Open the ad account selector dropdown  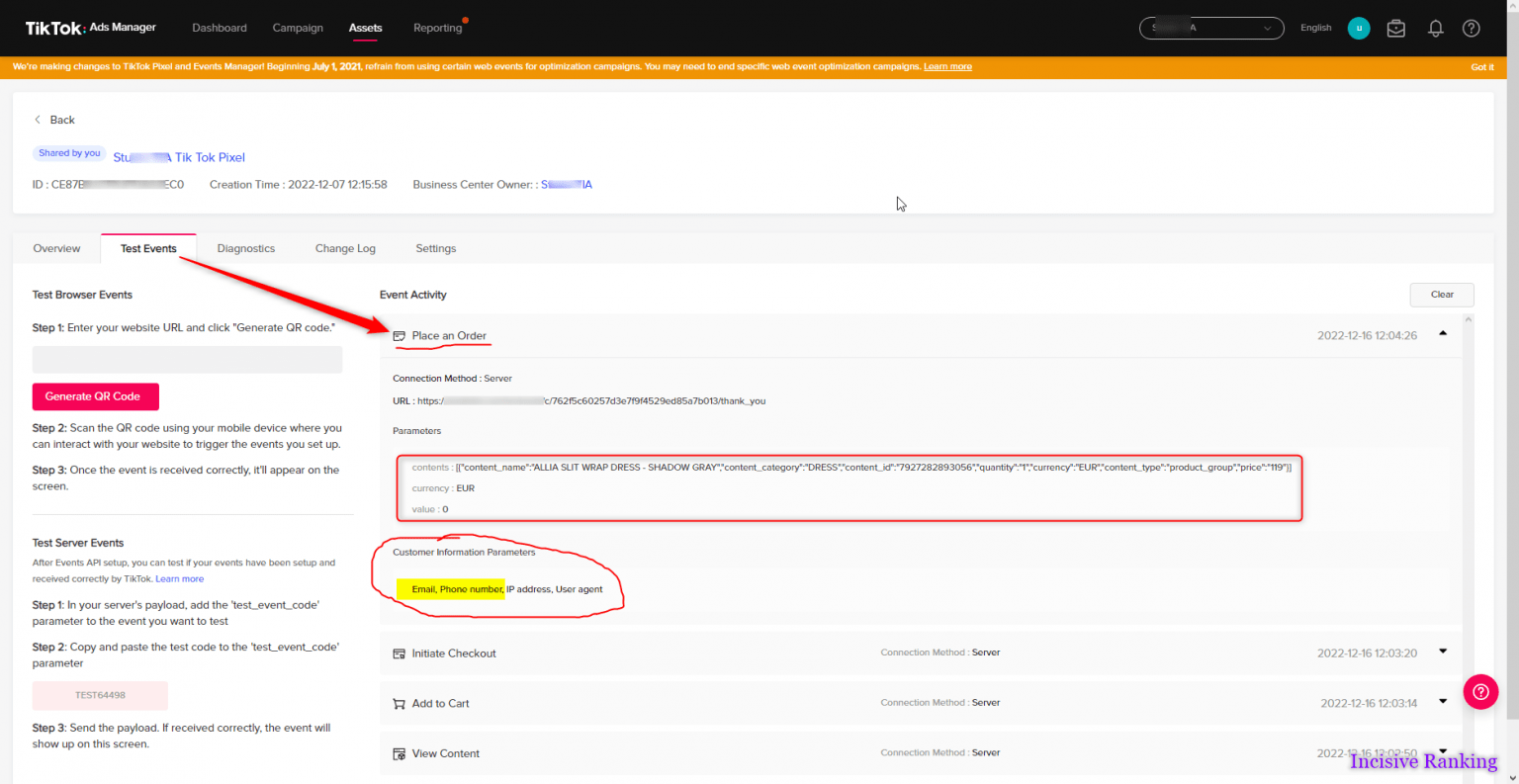click(x=1210, y=29)
